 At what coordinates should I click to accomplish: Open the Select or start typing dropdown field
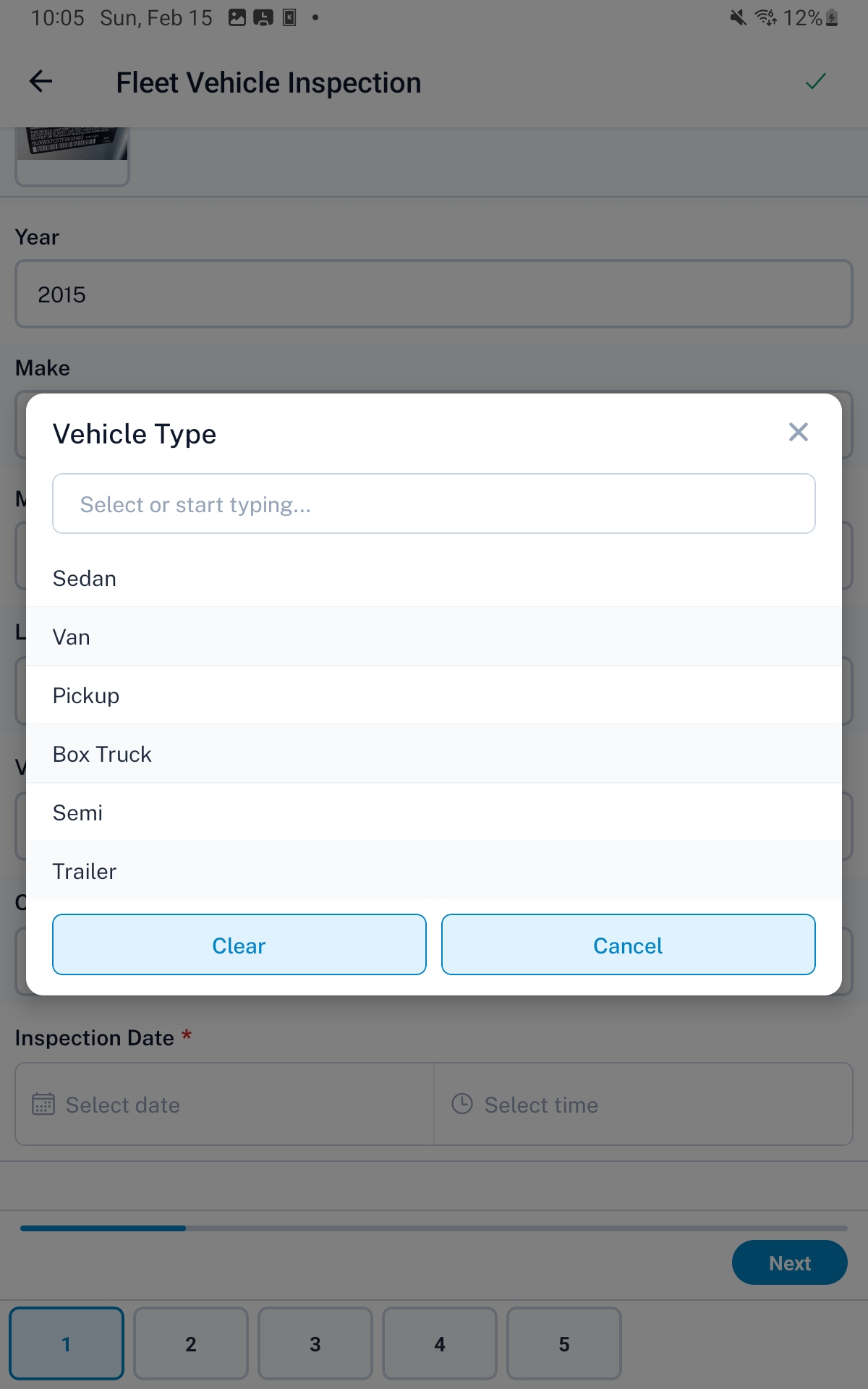(434, 504)
